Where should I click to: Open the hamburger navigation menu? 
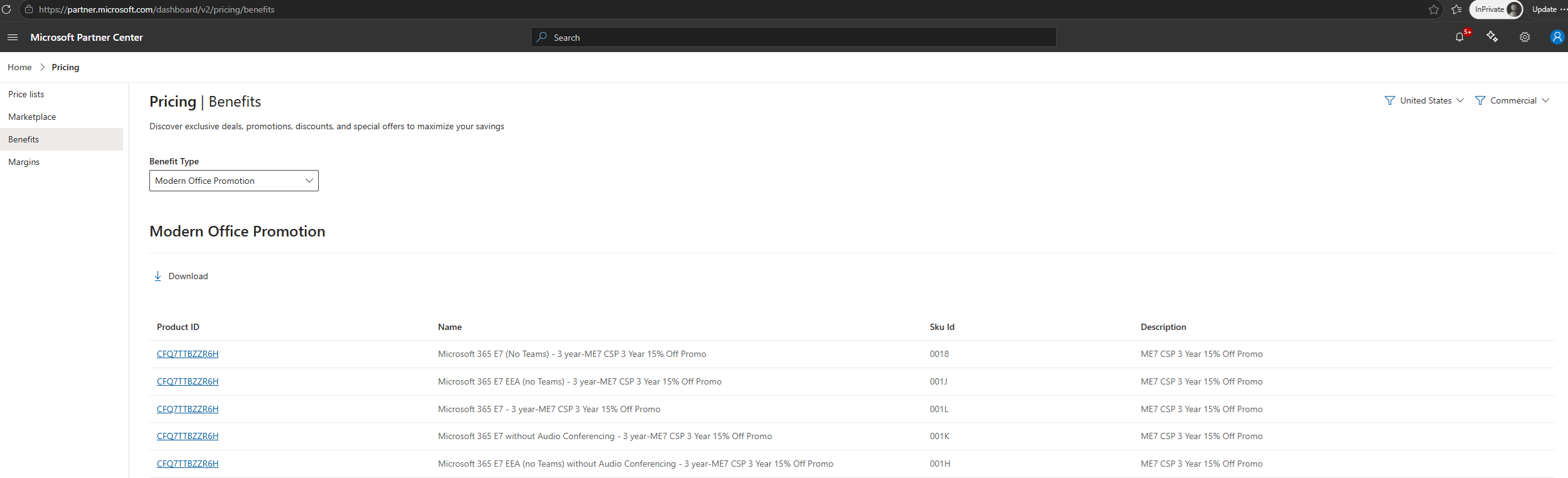[13, 38]
